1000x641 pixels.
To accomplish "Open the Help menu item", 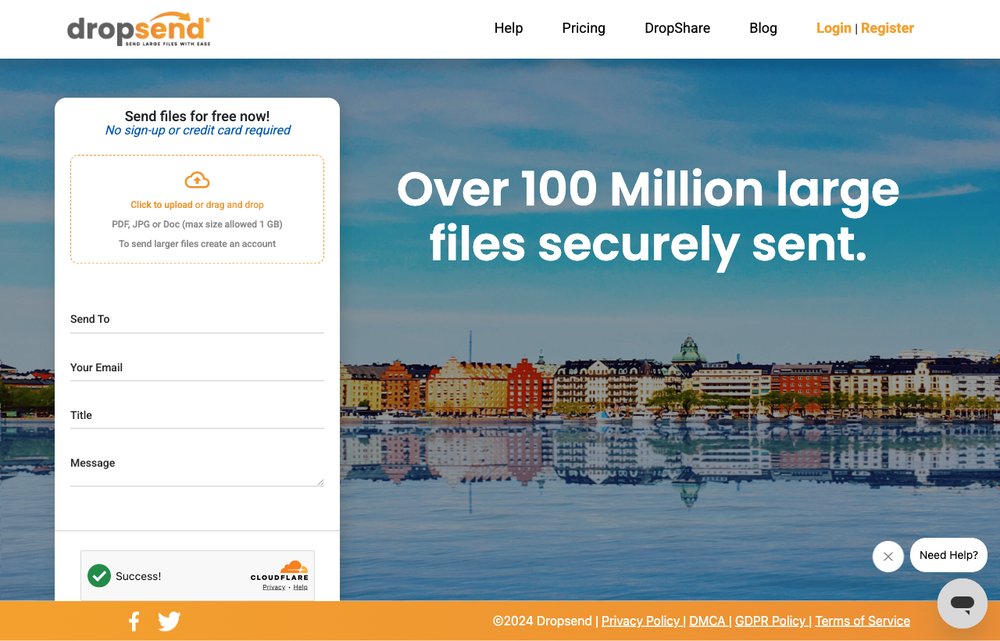I will click(508, 28).
